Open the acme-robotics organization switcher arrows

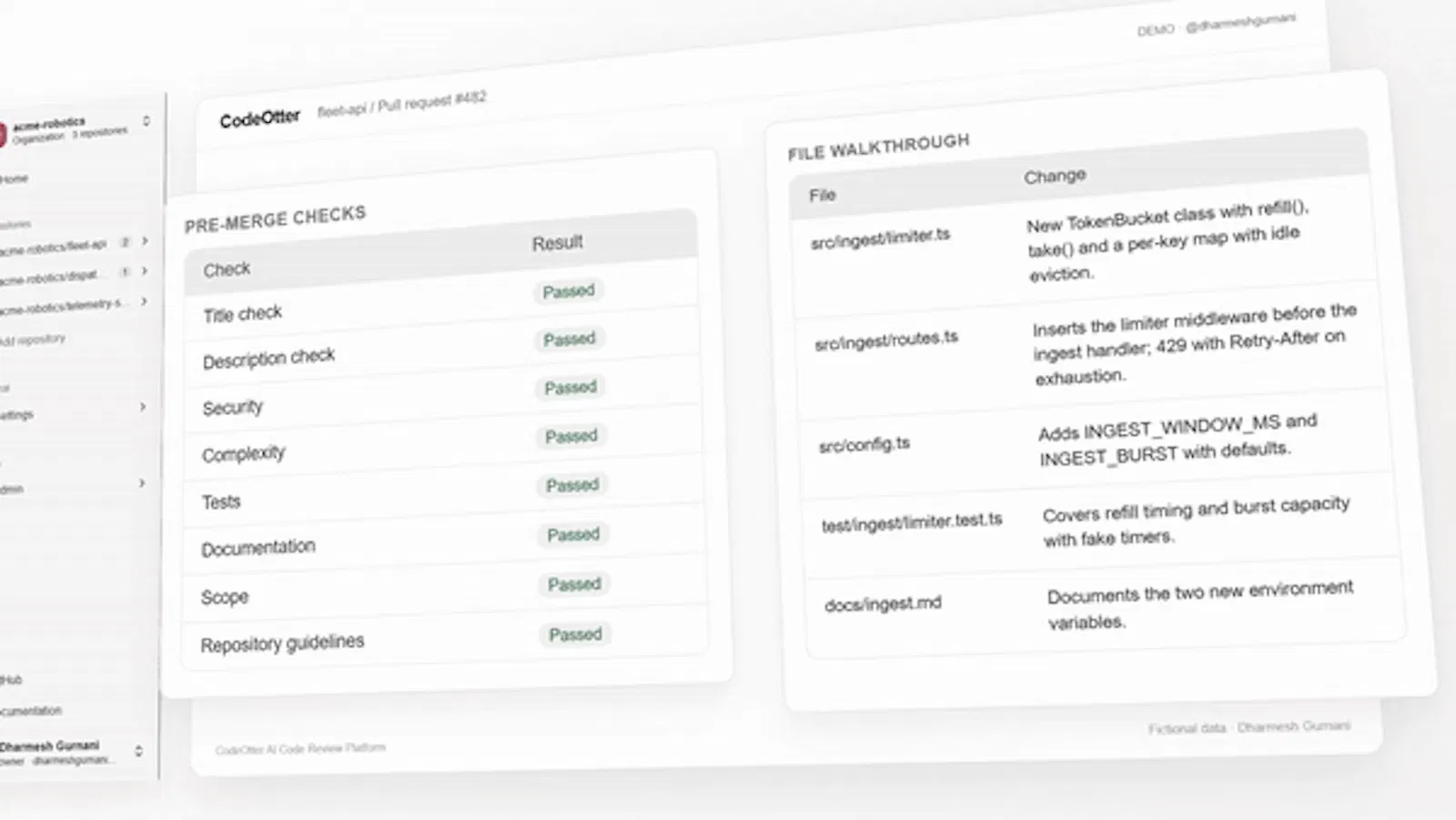pyautogui.click(x=147, y=121)
